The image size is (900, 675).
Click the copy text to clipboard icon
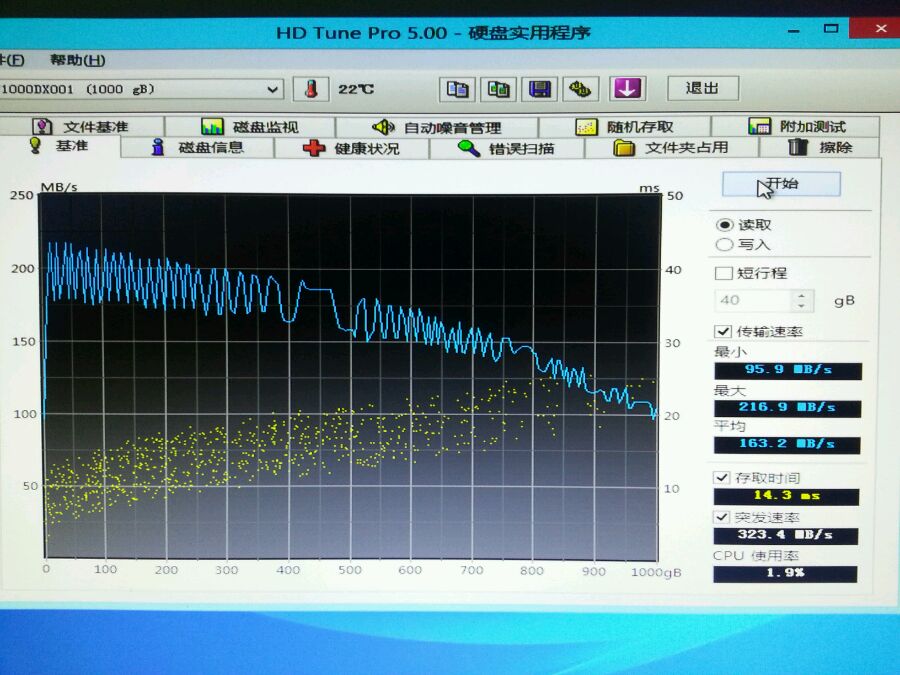click(x=457, y=89)
